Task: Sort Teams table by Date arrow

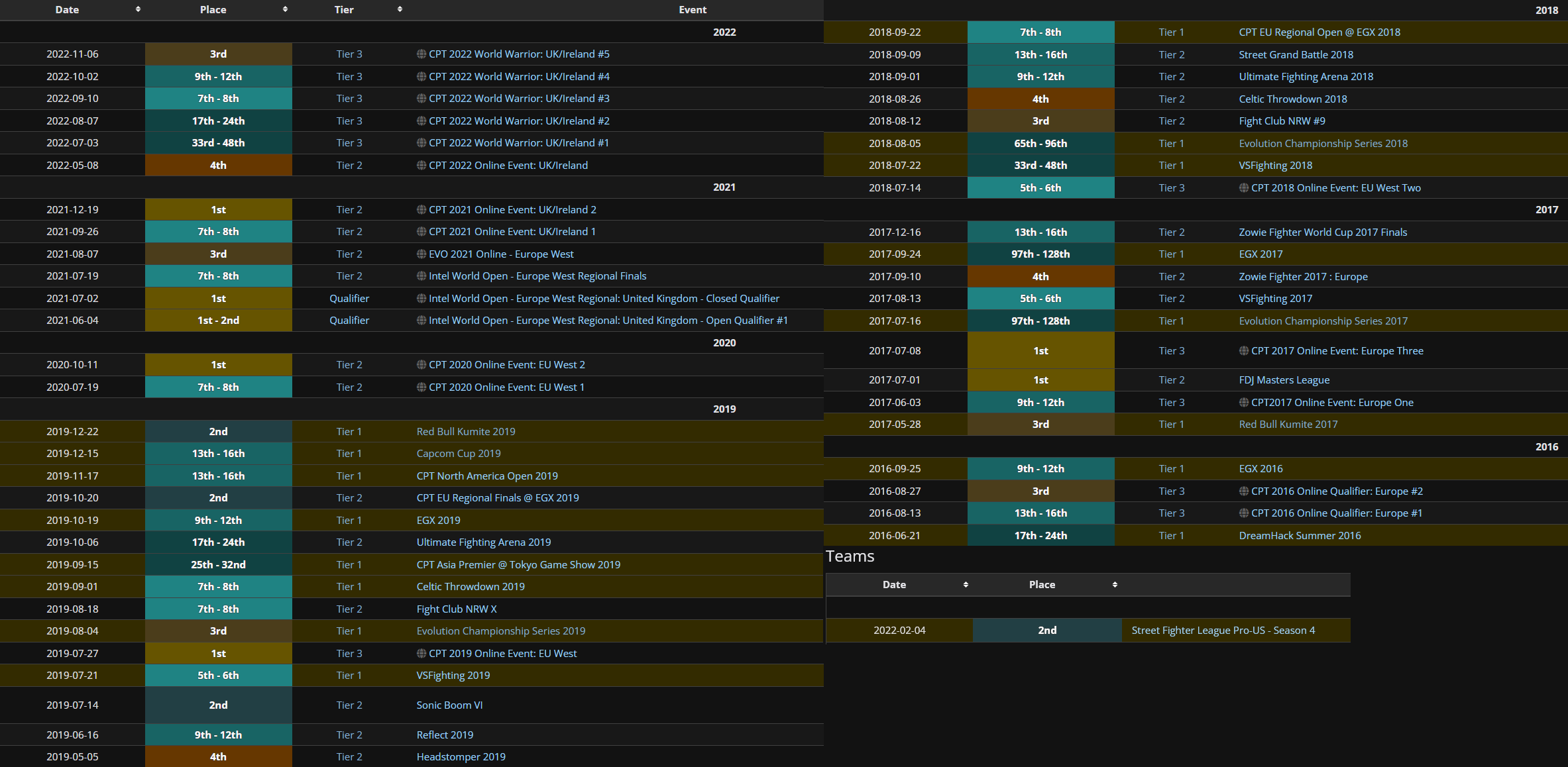Action: click(966, 584)
